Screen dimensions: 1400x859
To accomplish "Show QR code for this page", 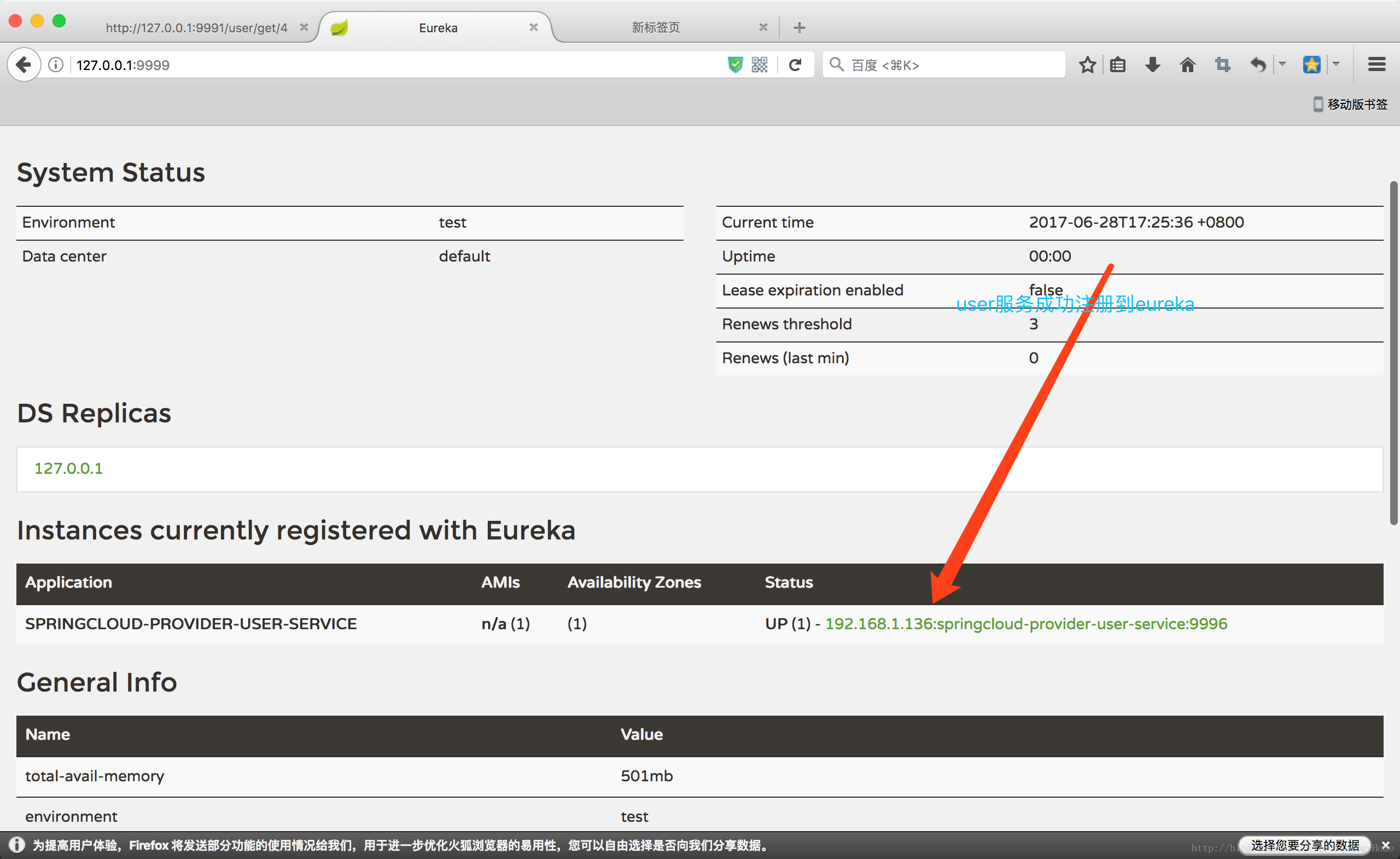I will (759, 65).
